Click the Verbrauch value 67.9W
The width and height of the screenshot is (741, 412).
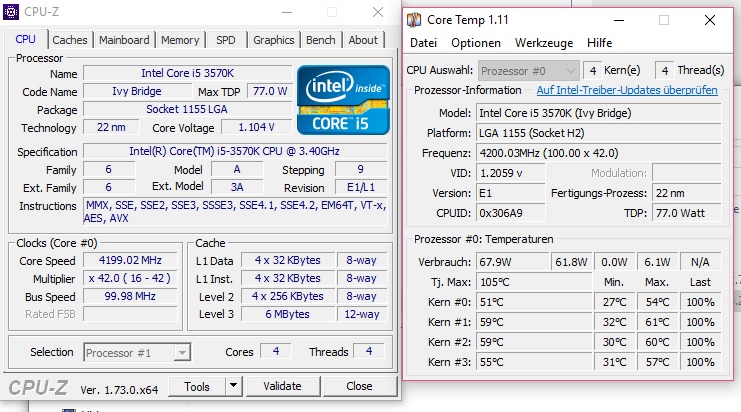coord(511,262)
